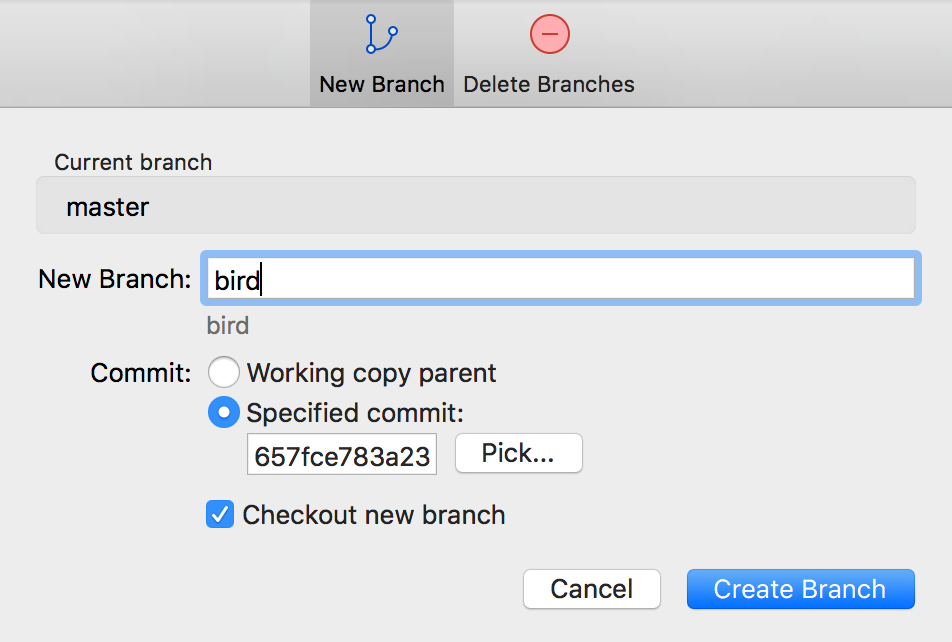Click the bird preview label below the field

(227, 325)
